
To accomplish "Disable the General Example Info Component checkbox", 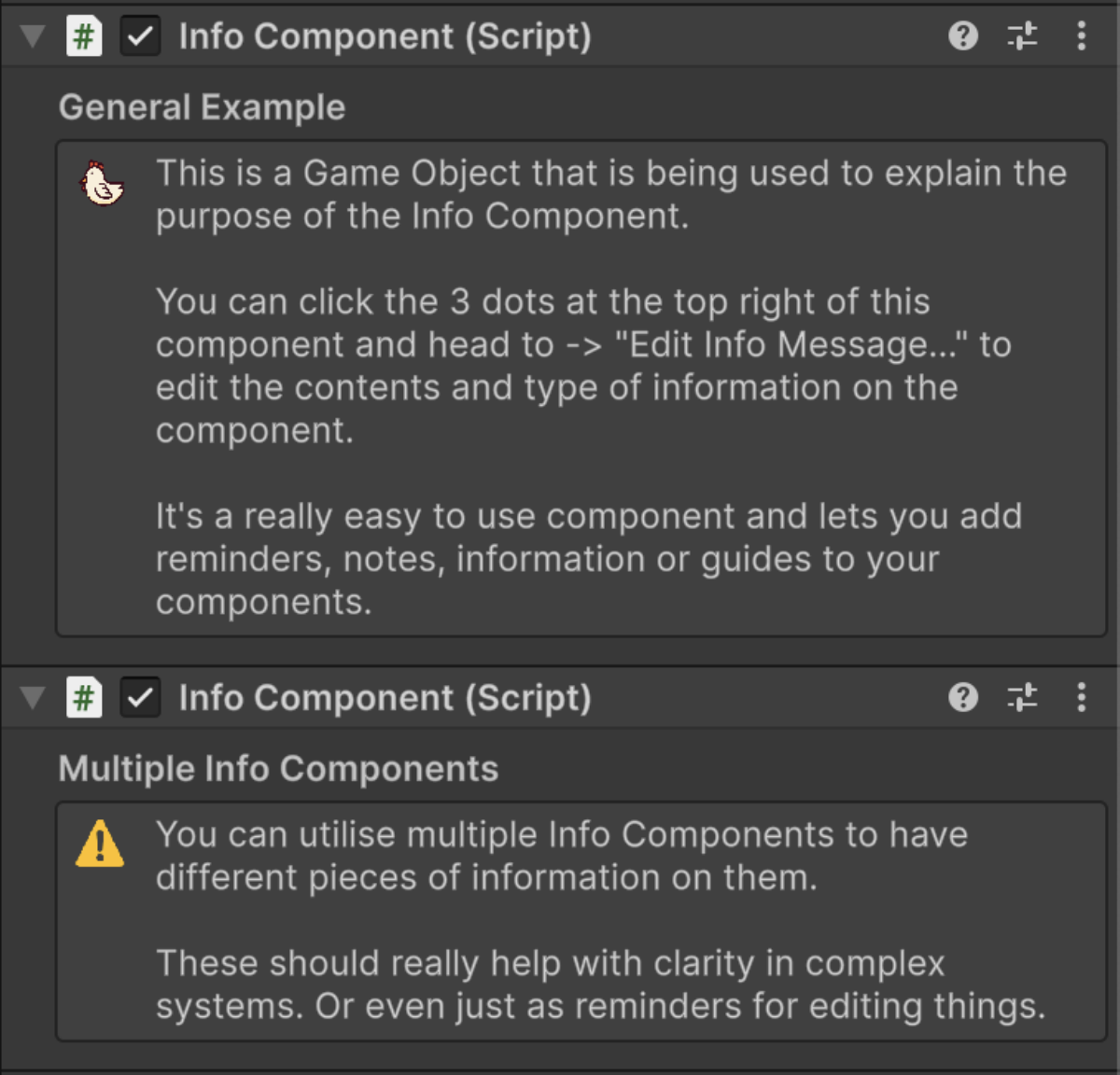I will [140, 36].
